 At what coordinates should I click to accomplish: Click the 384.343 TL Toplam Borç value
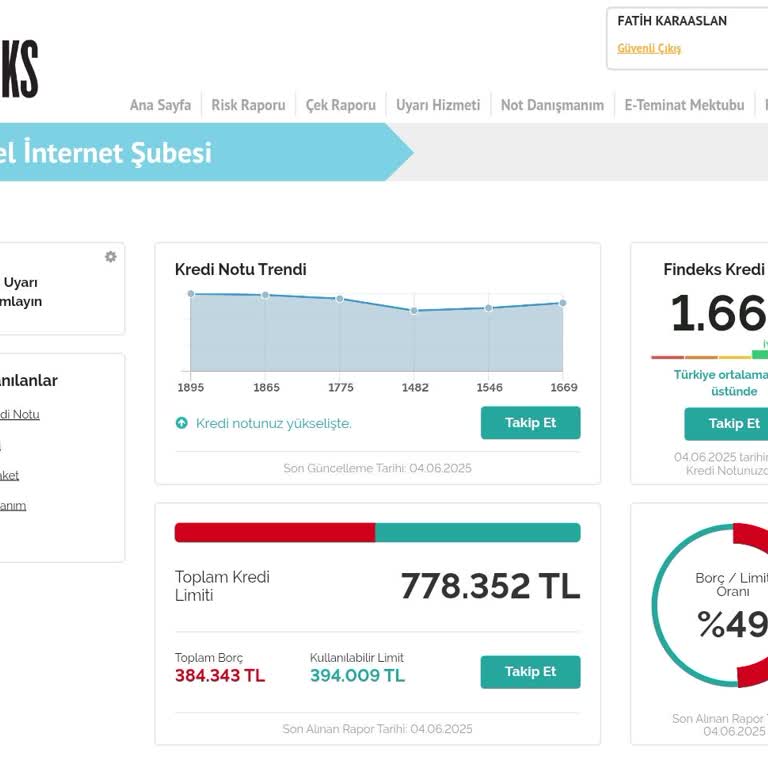click(220, 675)
